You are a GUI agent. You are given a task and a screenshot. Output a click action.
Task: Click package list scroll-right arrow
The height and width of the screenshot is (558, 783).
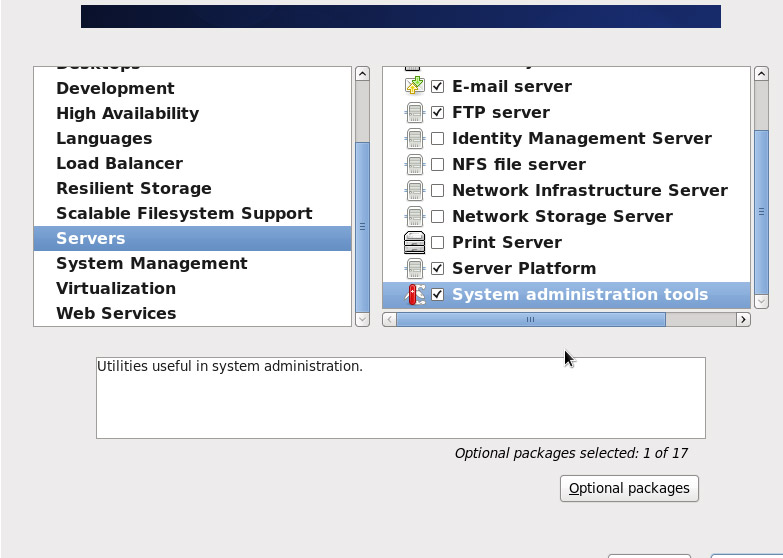click(x=744, y=319)
